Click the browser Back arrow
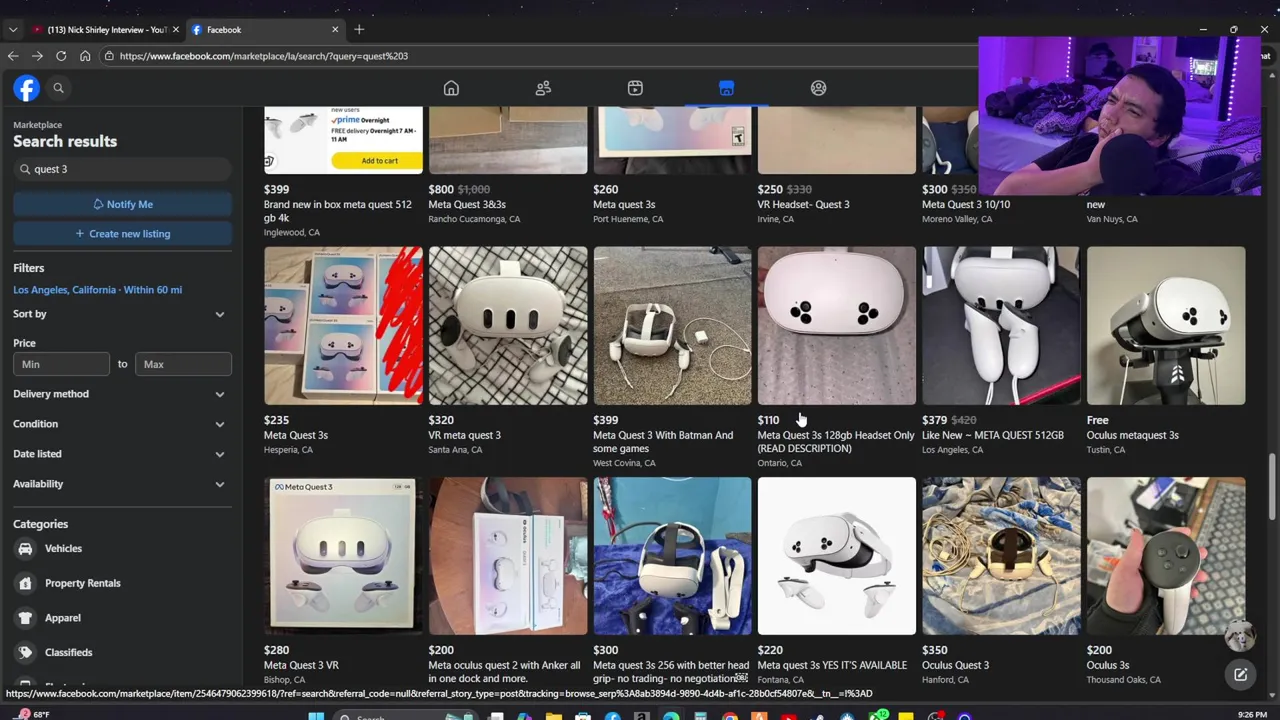1280x720 pixels. pyautogui.click(x=13, y=56)
